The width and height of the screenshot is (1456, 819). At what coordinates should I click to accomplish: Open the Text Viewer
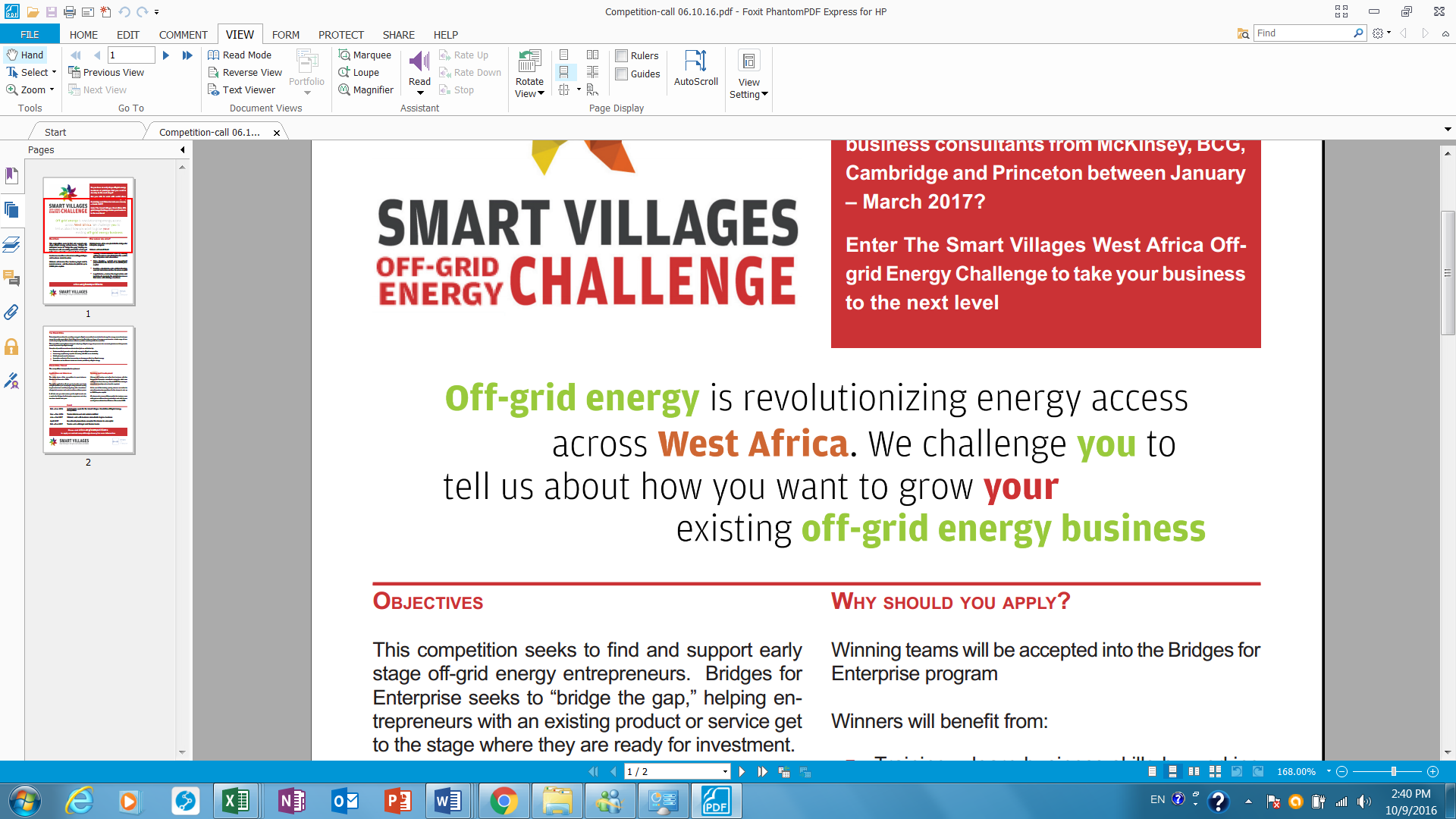241,89
